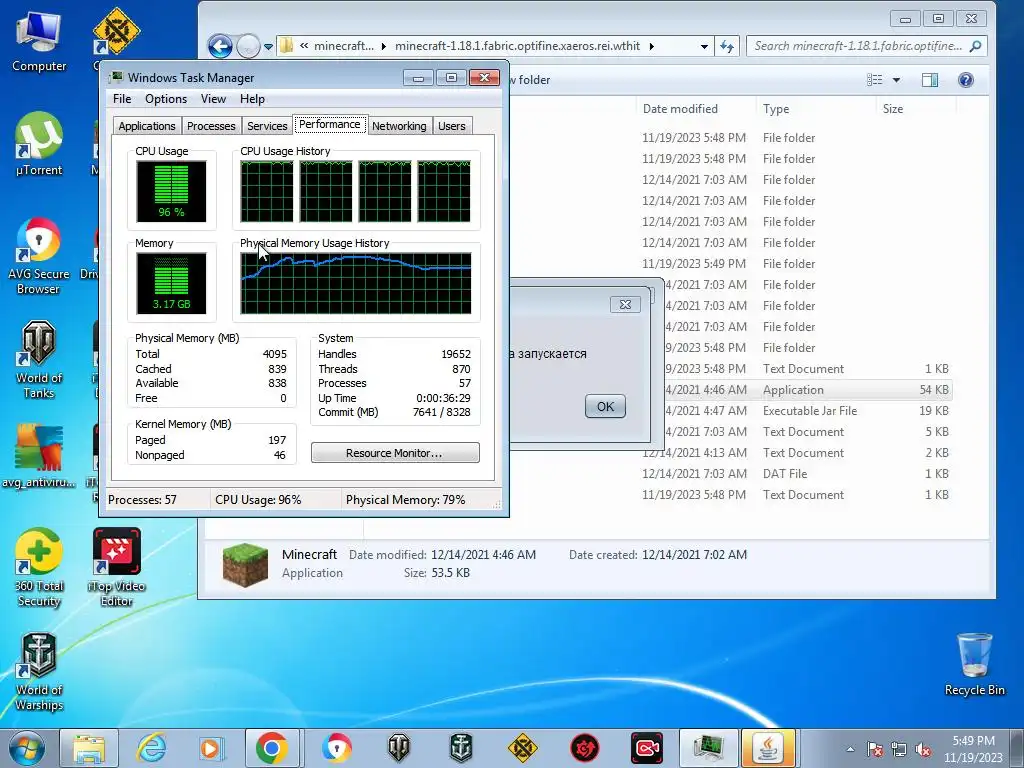Open Windows Media Player taskbar icon

[211, 748]
